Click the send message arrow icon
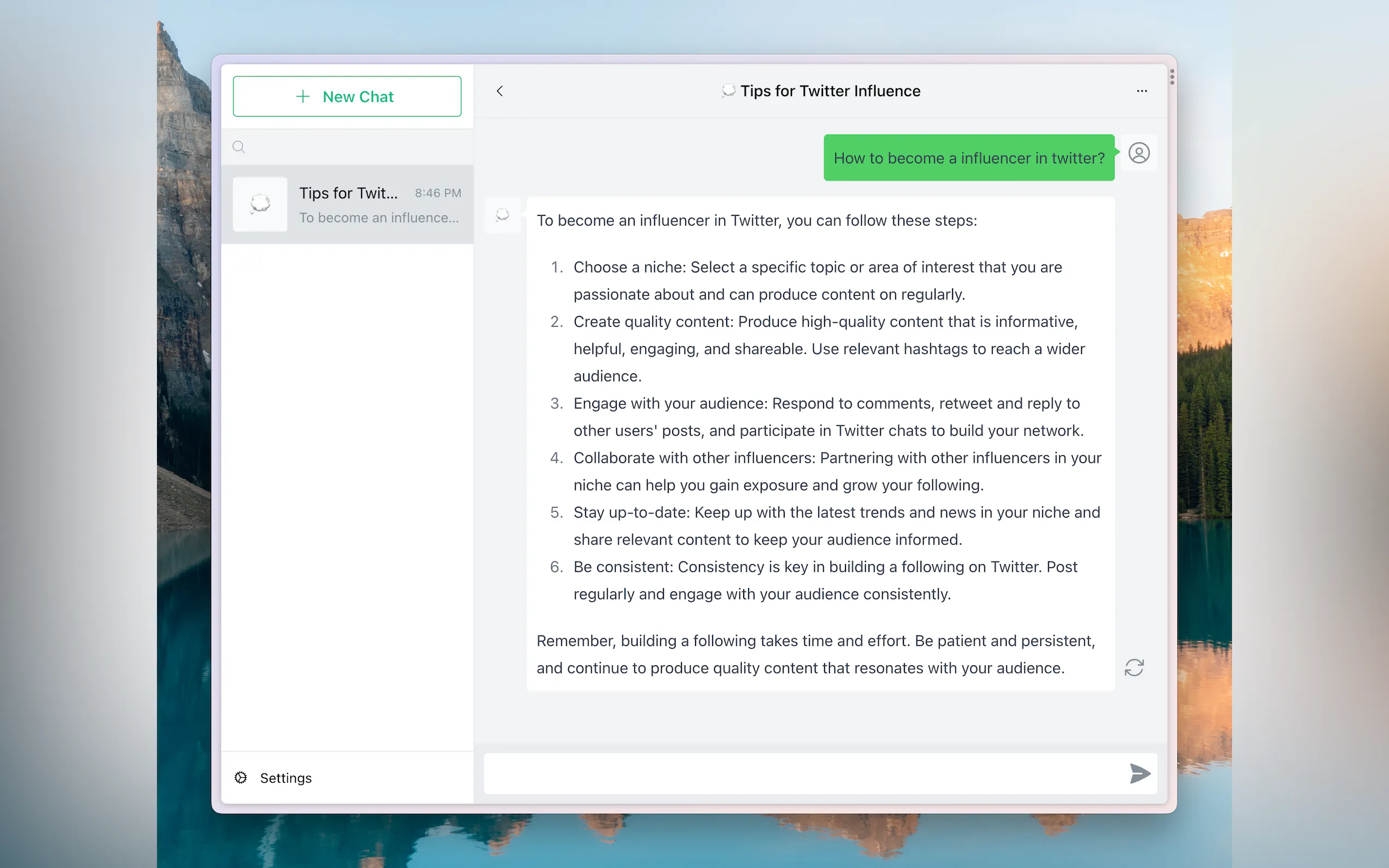This screenshot has height=868, width=1389. click(1139, 773)
